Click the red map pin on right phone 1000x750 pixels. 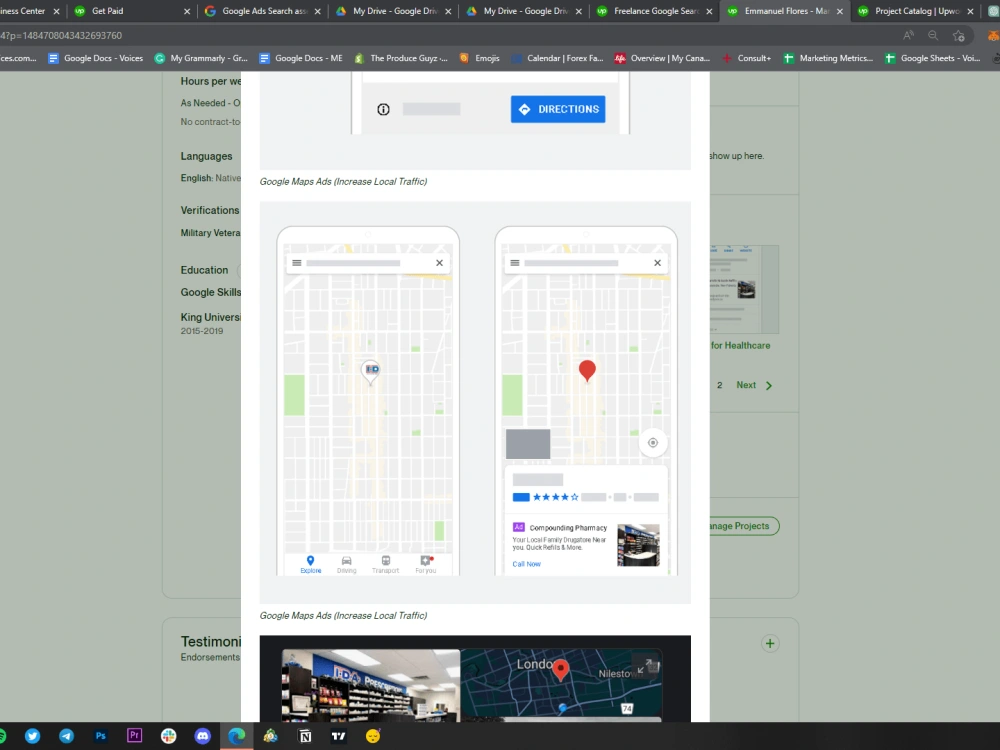587,371
